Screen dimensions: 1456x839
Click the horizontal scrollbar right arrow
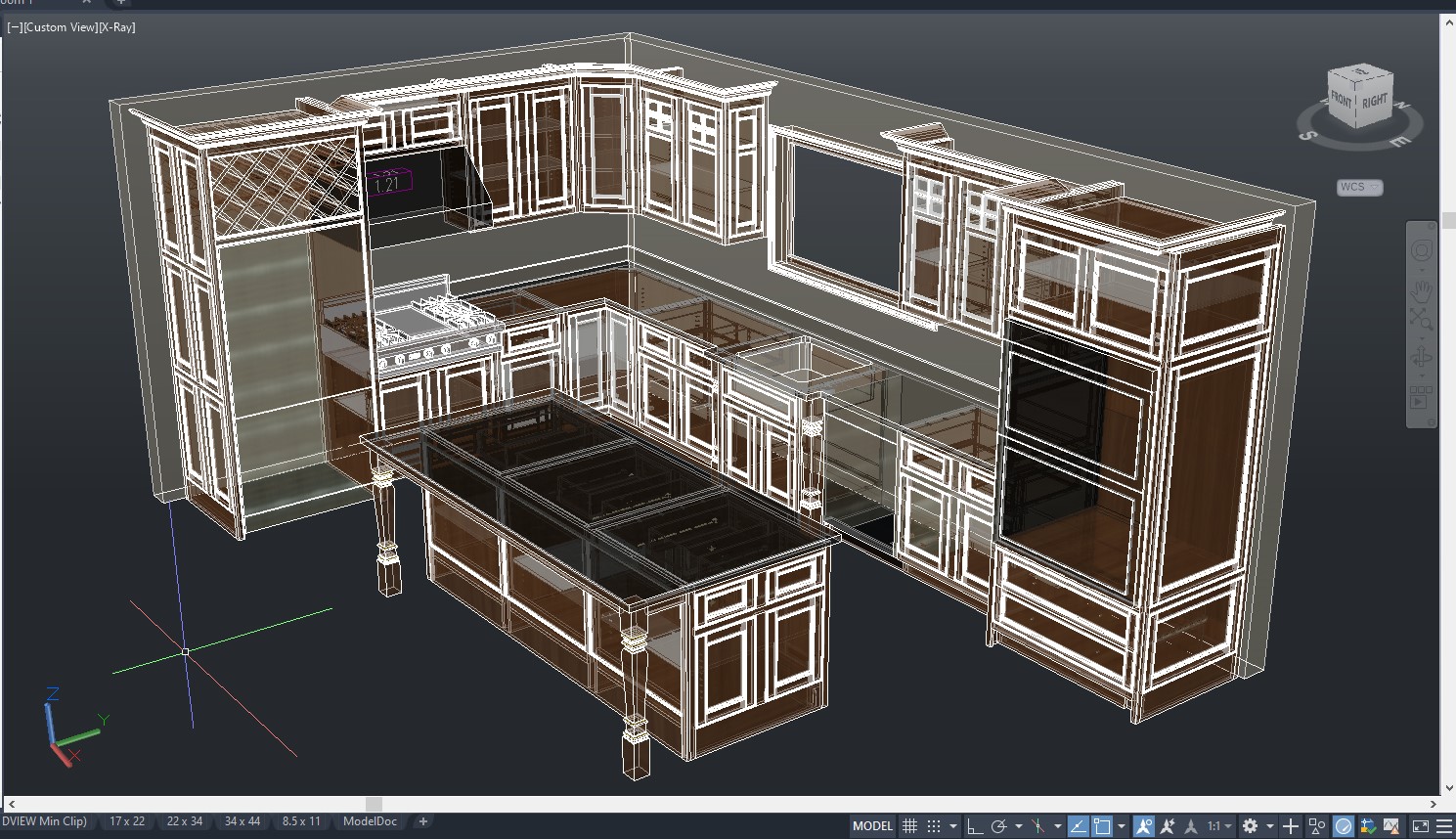(x=1434, y=804)
